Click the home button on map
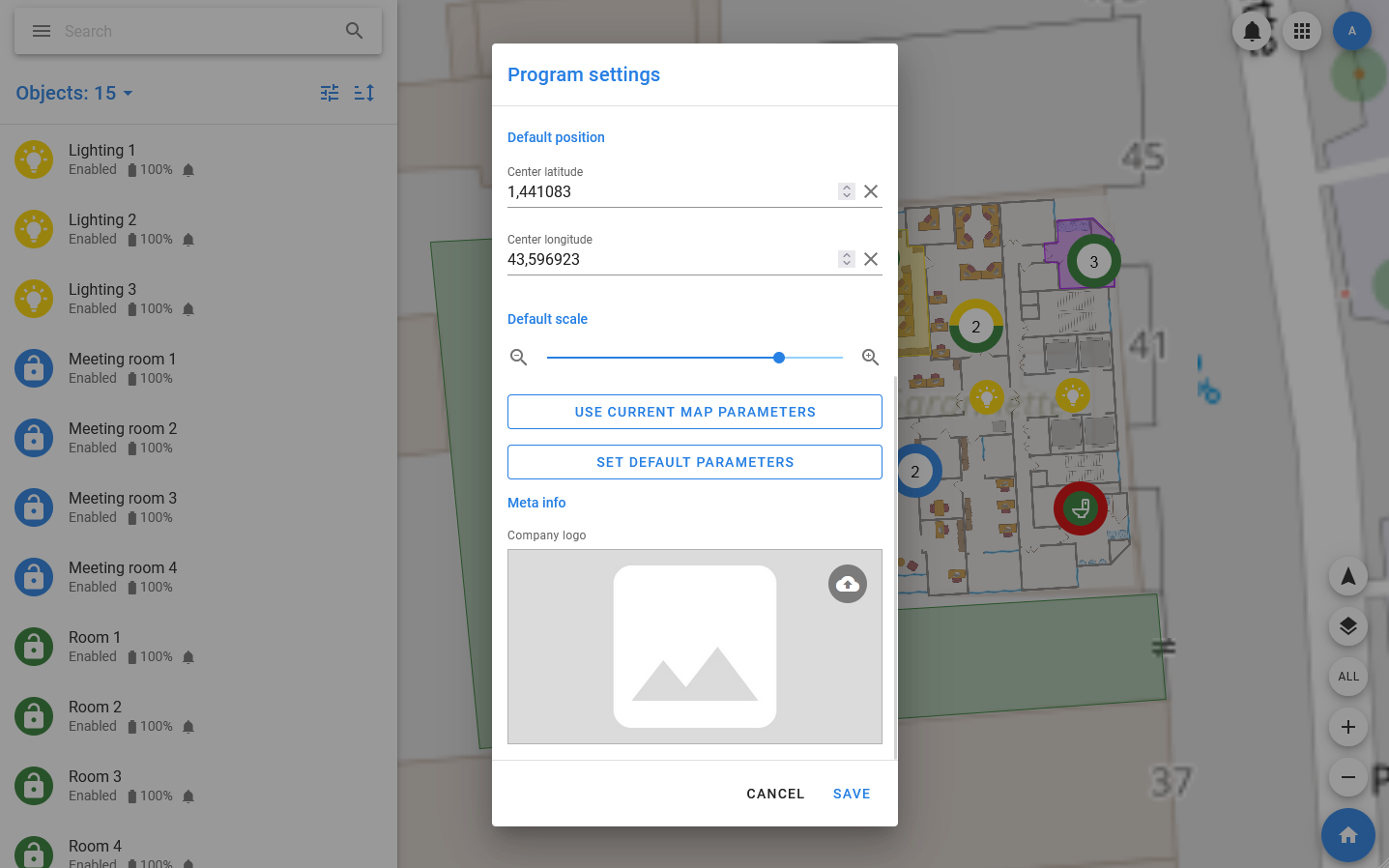Viewport: 1389px width, 868px height. [1347, 835]
